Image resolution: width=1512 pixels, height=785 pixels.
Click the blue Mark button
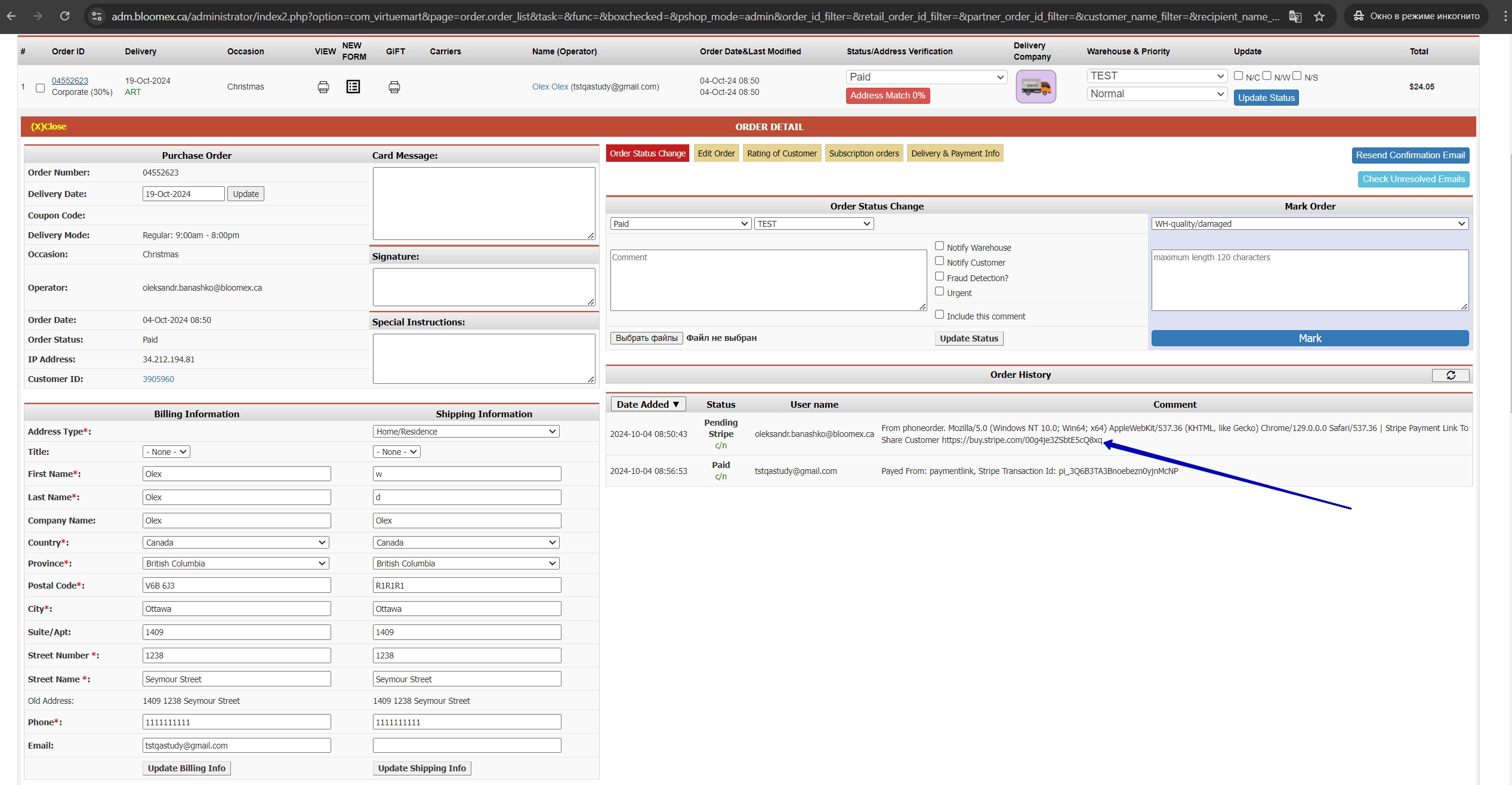(x=1310, y=338)
